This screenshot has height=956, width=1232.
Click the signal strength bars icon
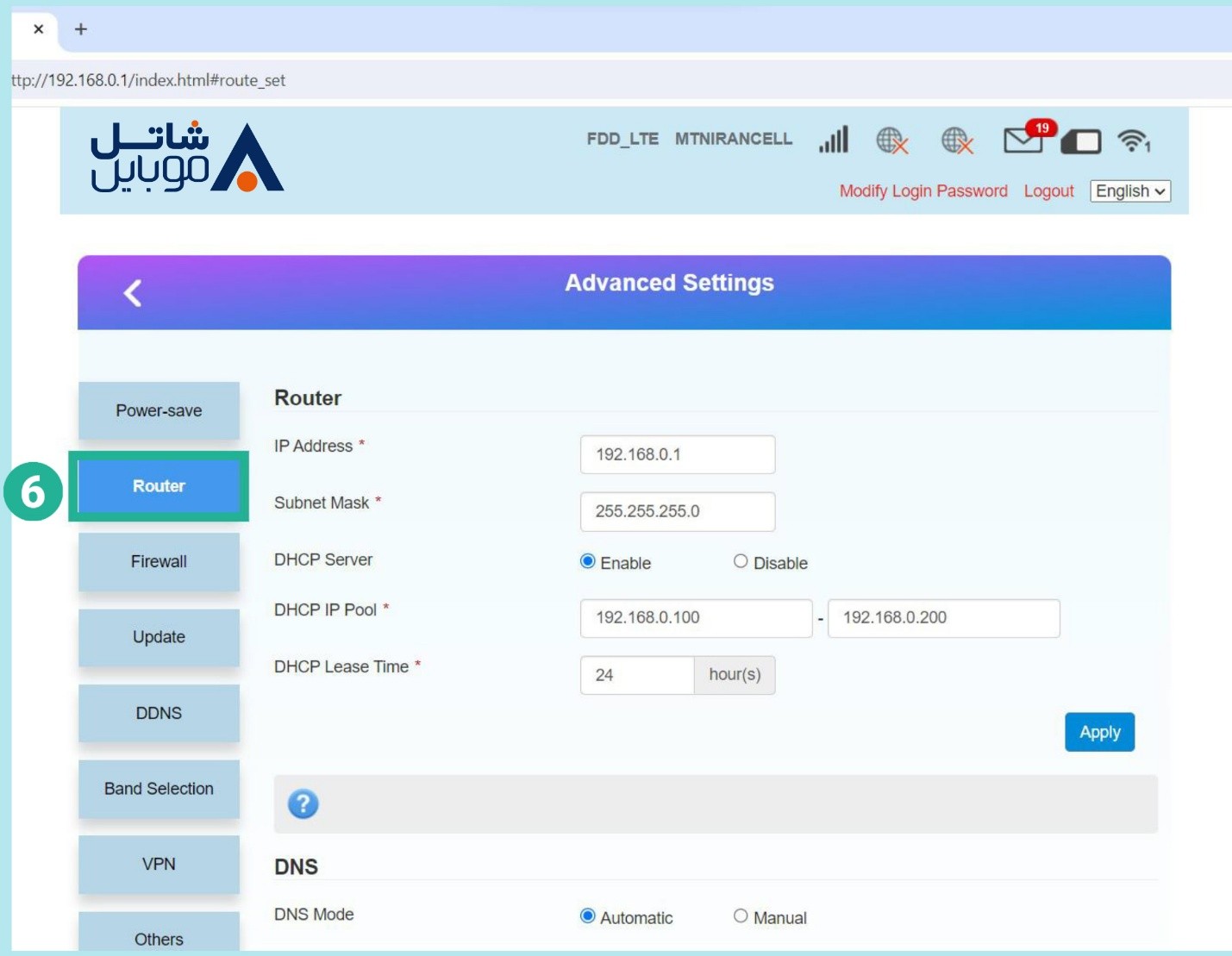coord(834,140)
